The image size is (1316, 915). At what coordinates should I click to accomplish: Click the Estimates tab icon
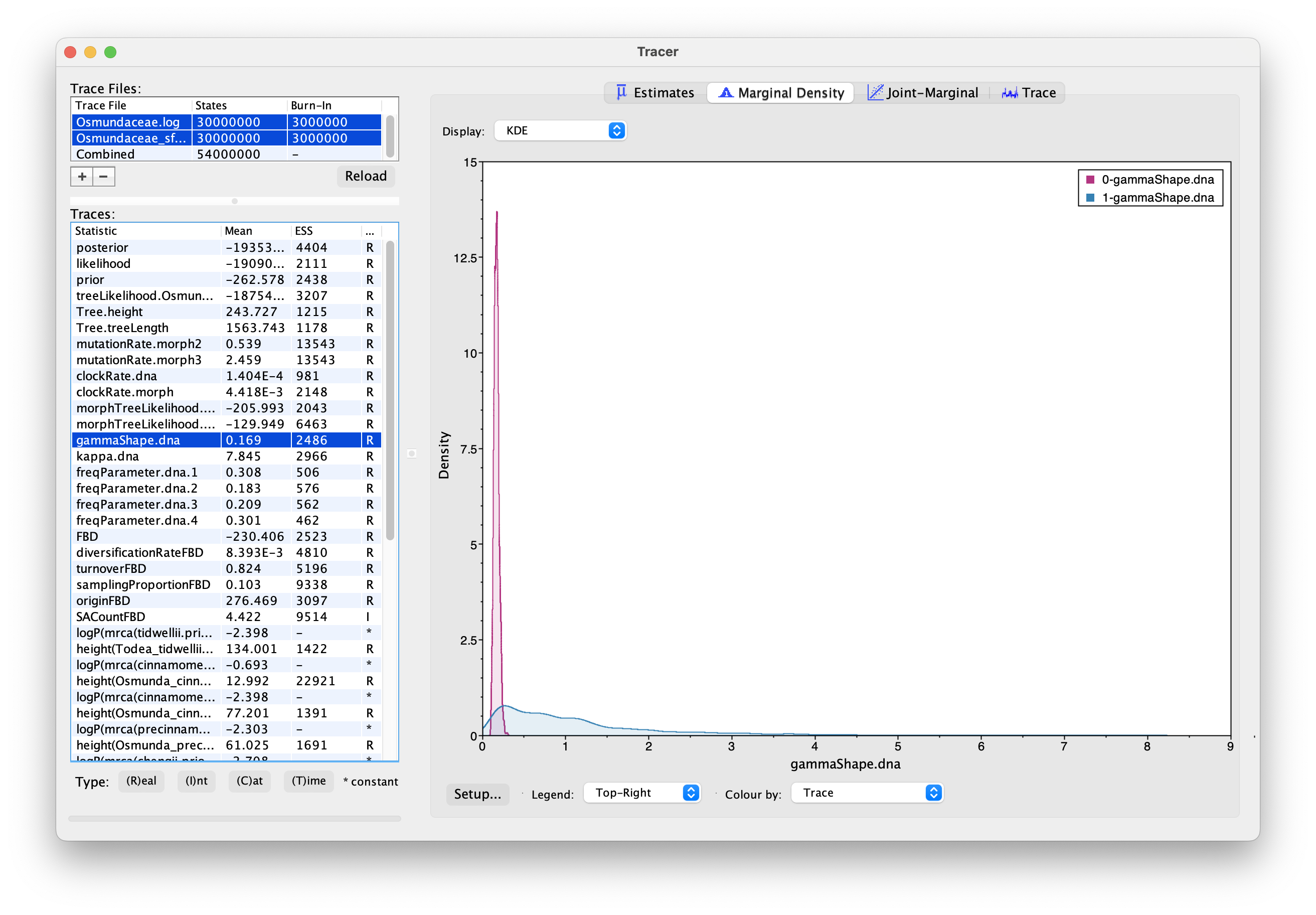[621, 92]
